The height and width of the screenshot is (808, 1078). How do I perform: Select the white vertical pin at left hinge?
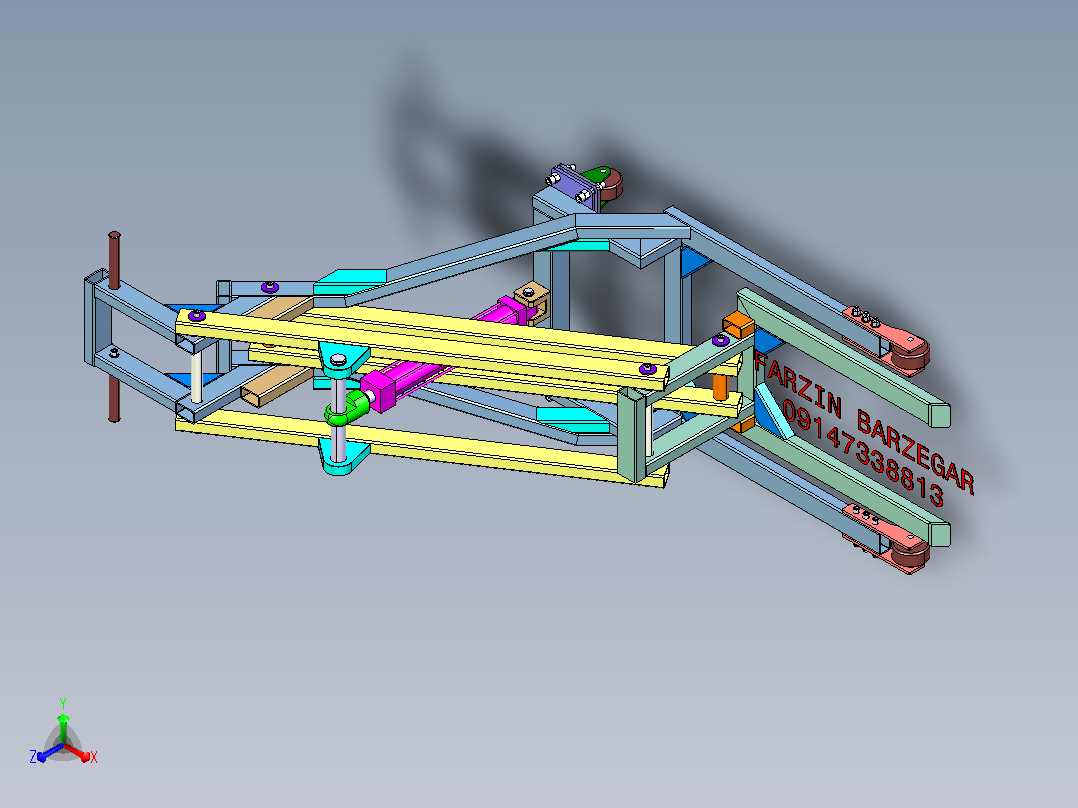coord(197,377)
